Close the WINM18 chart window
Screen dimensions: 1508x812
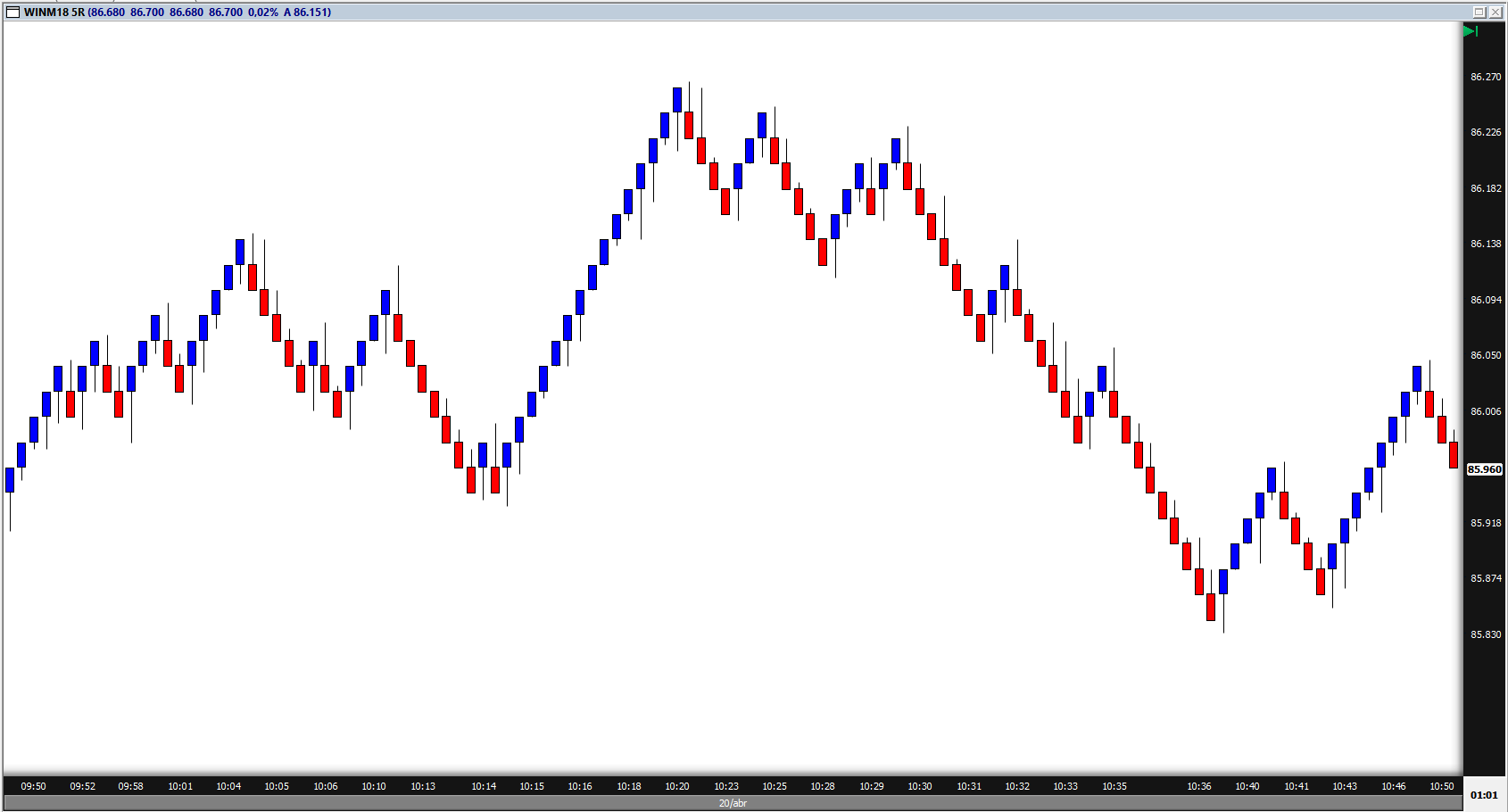[1496, 12]
